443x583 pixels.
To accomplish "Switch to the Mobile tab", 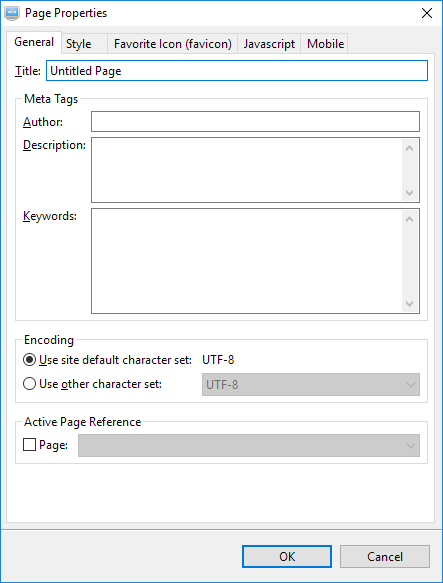I will (325, 44).
